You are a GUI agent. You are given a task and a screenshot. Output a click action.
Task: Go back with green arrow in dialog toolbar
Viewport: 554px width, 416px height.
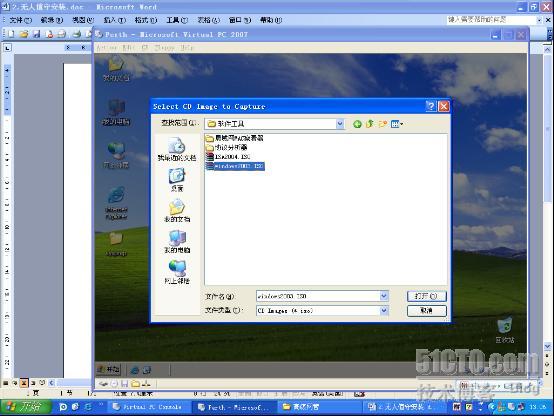[357, 124]
